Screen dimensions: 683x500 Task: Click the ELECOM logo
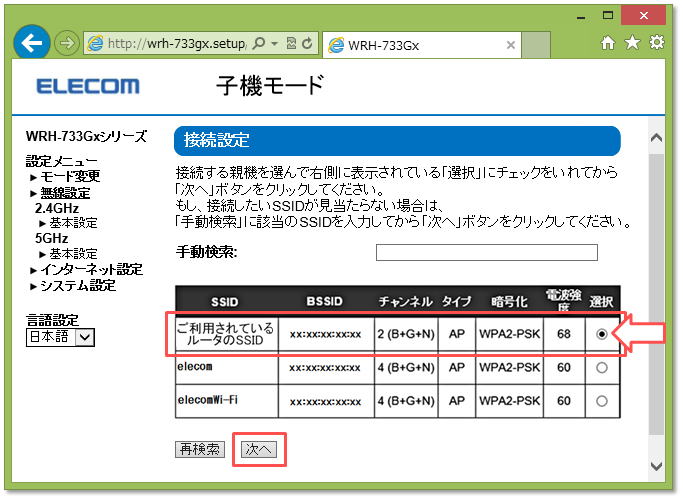coord(88,86)
